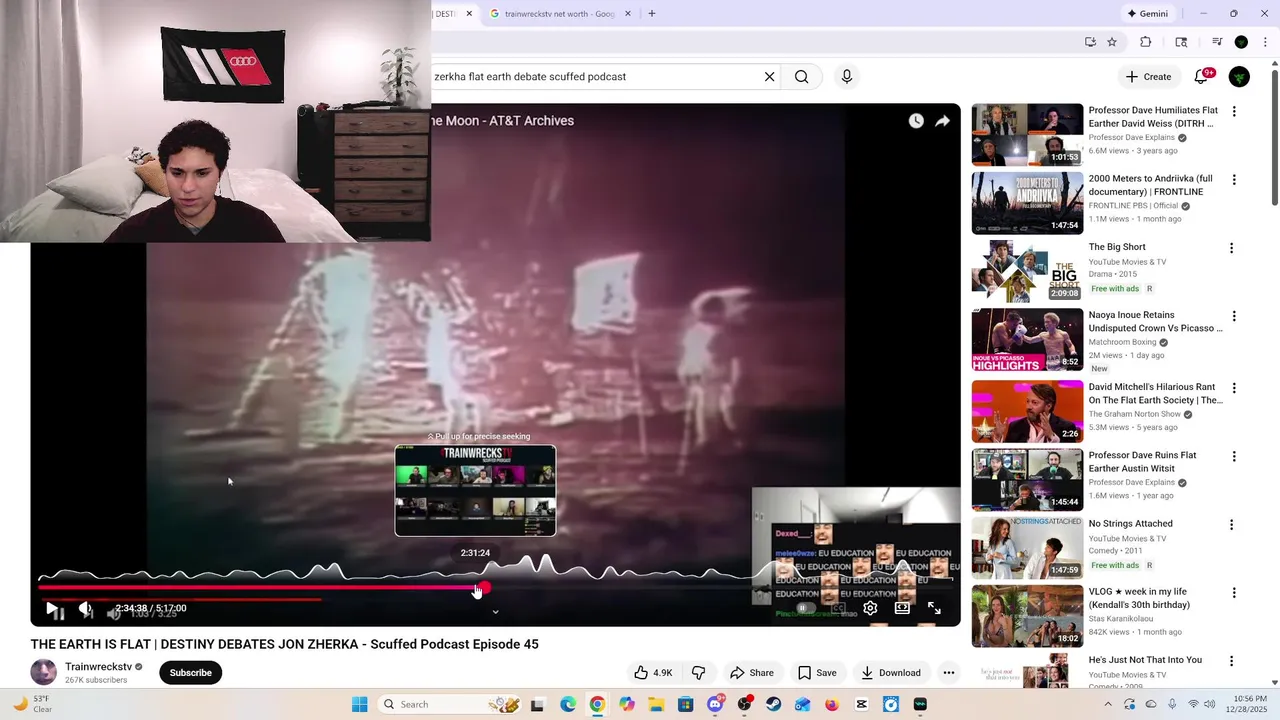Open options for Professor Dave Ruins video
The image size is (1280, 720).
(1234, 456)
